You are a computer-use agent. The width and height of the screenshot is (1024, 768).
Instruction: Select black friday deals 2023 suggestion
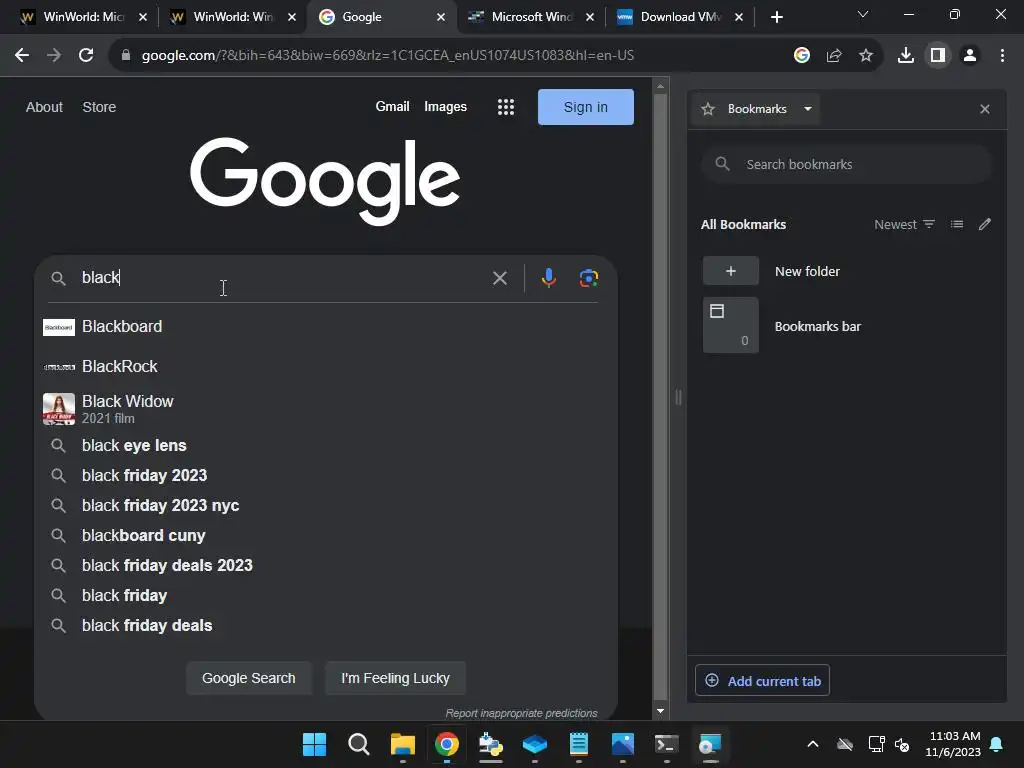[x=325, y=566]
